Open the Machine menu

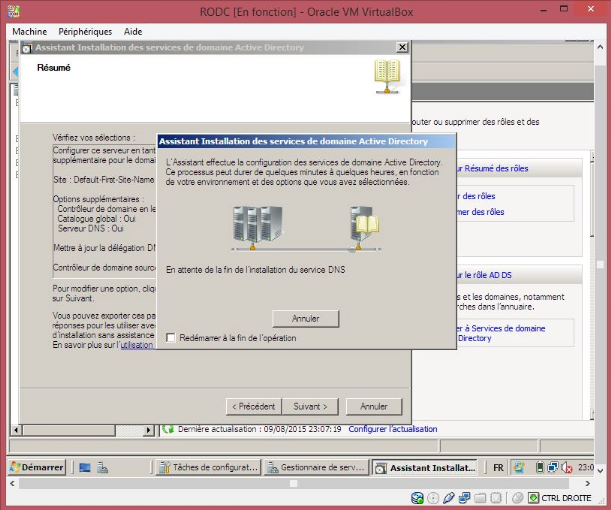point(30,32)
